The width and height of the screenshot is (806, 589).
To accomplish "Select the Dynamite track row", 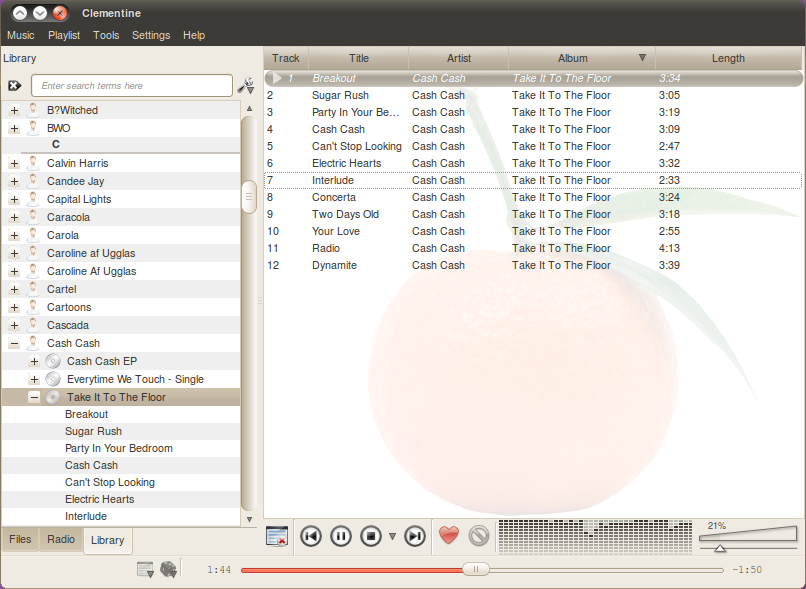I will click(533, 265).
